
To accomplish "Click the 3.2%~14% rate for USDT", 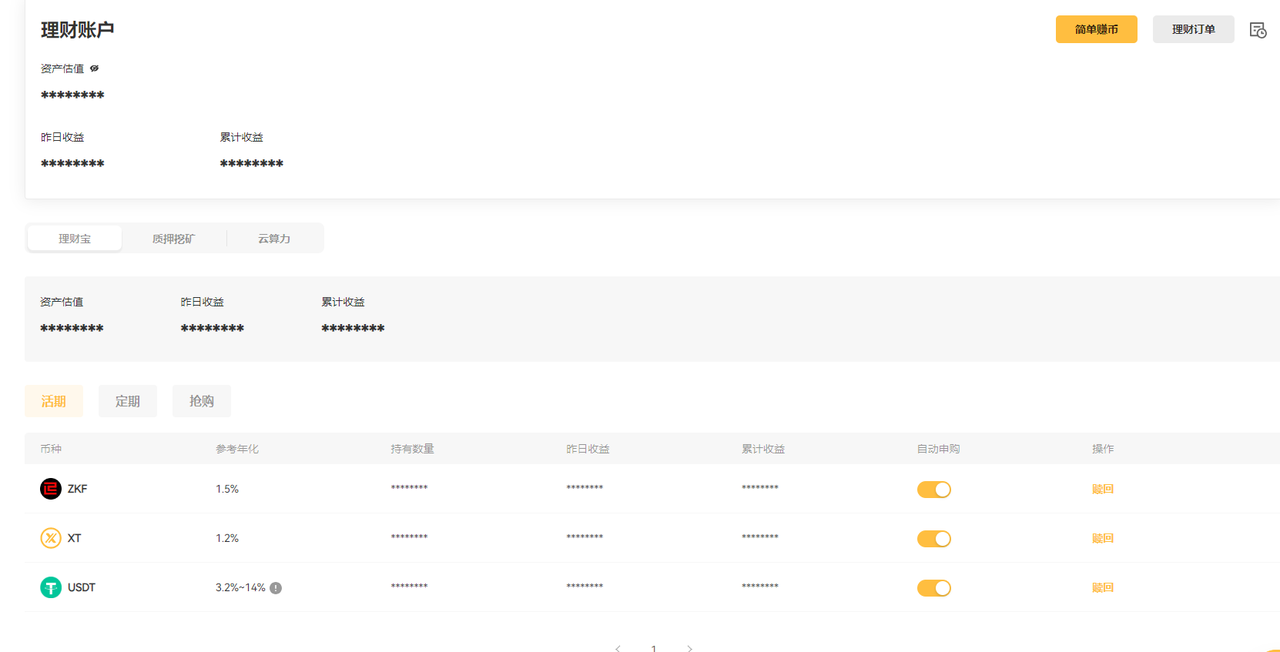I will coord(241,588).
